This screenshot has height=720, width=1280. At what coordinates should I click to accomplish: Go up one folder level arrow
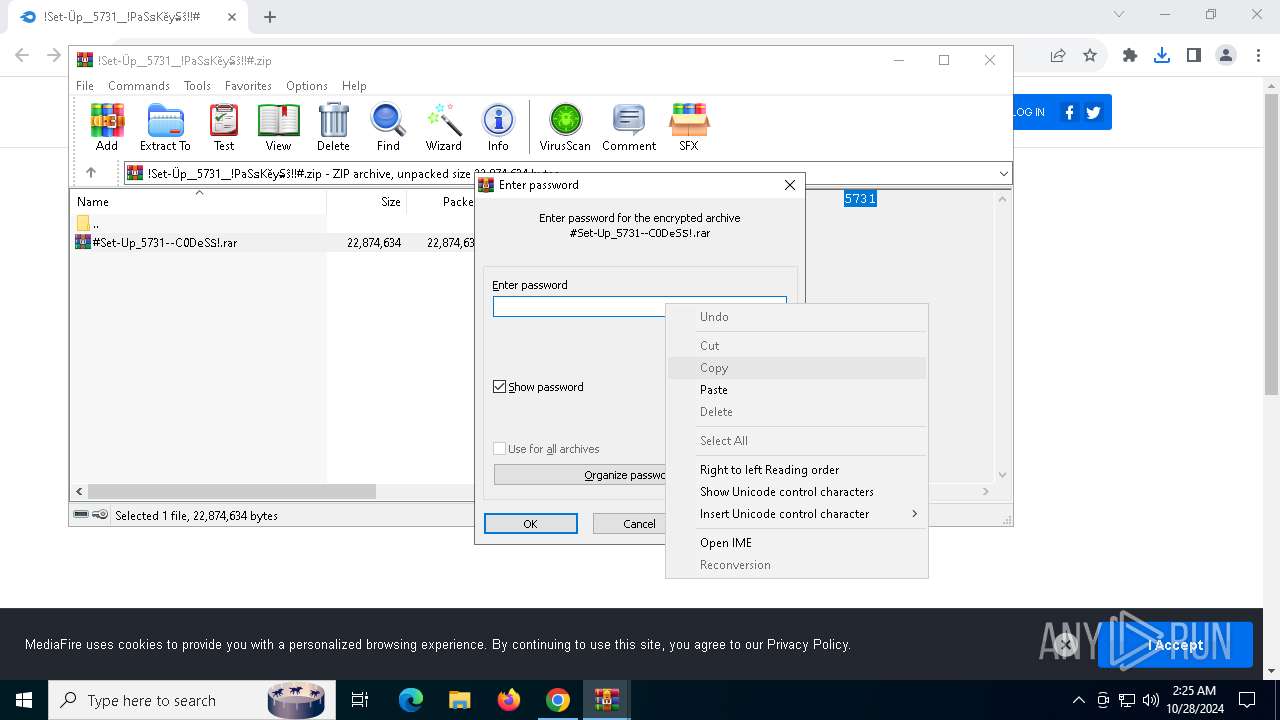pyautogui.click(x=91, y=173)
